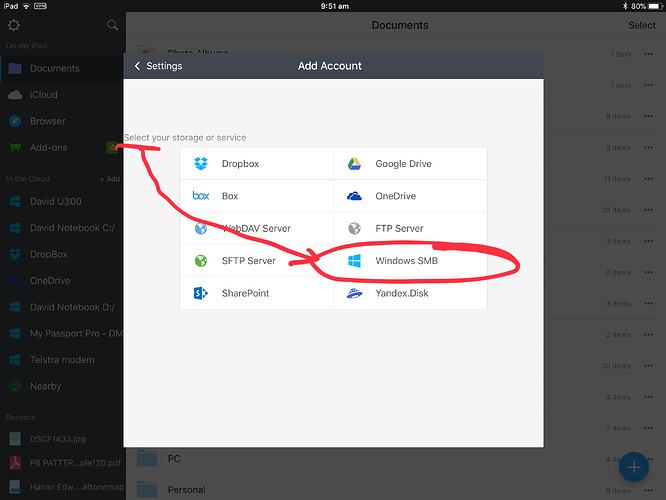This screenshot has width=666, height=500.
Task: Open recent Hanan Edw...aftonemap file
Action: tap(62, 487)
